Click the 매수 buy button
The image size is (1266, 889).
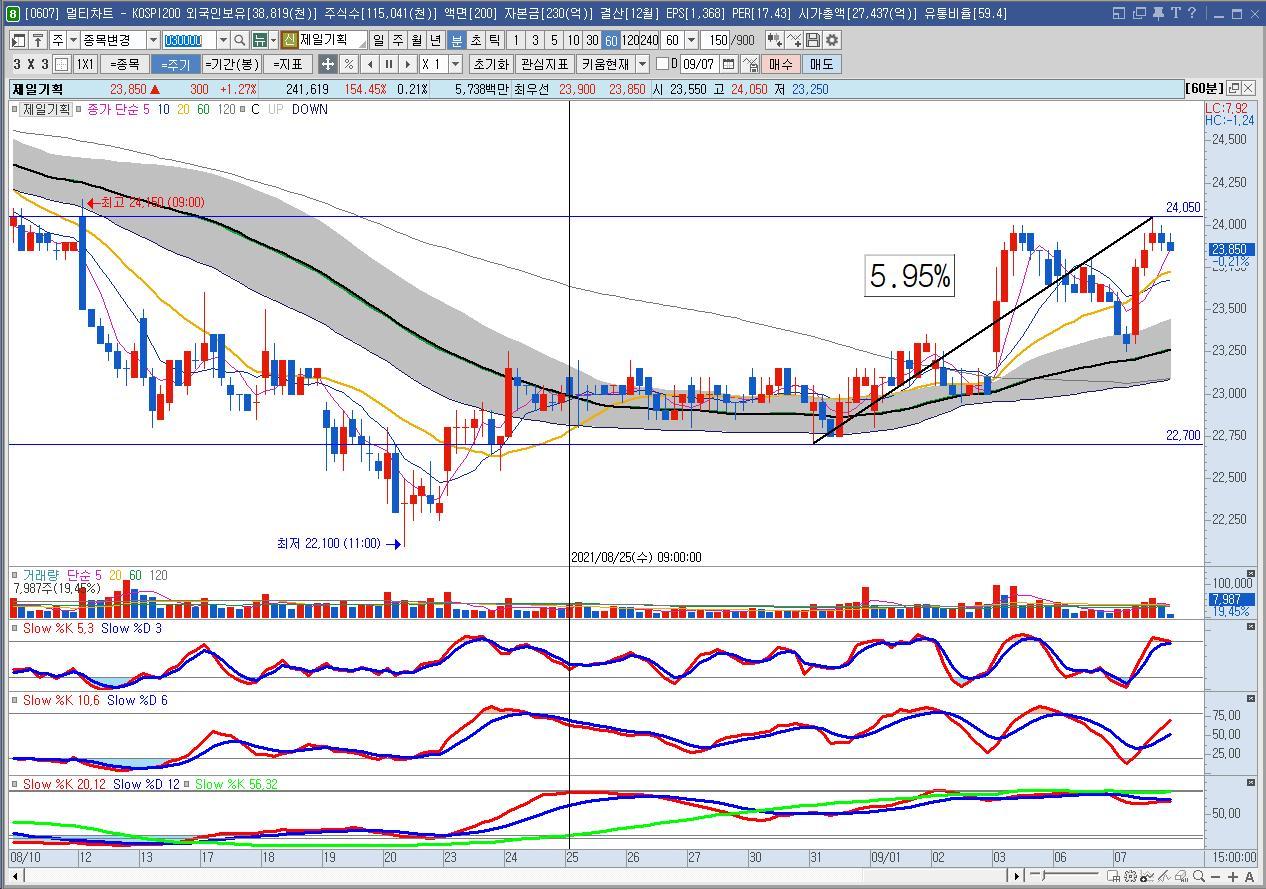pos(781,64)
